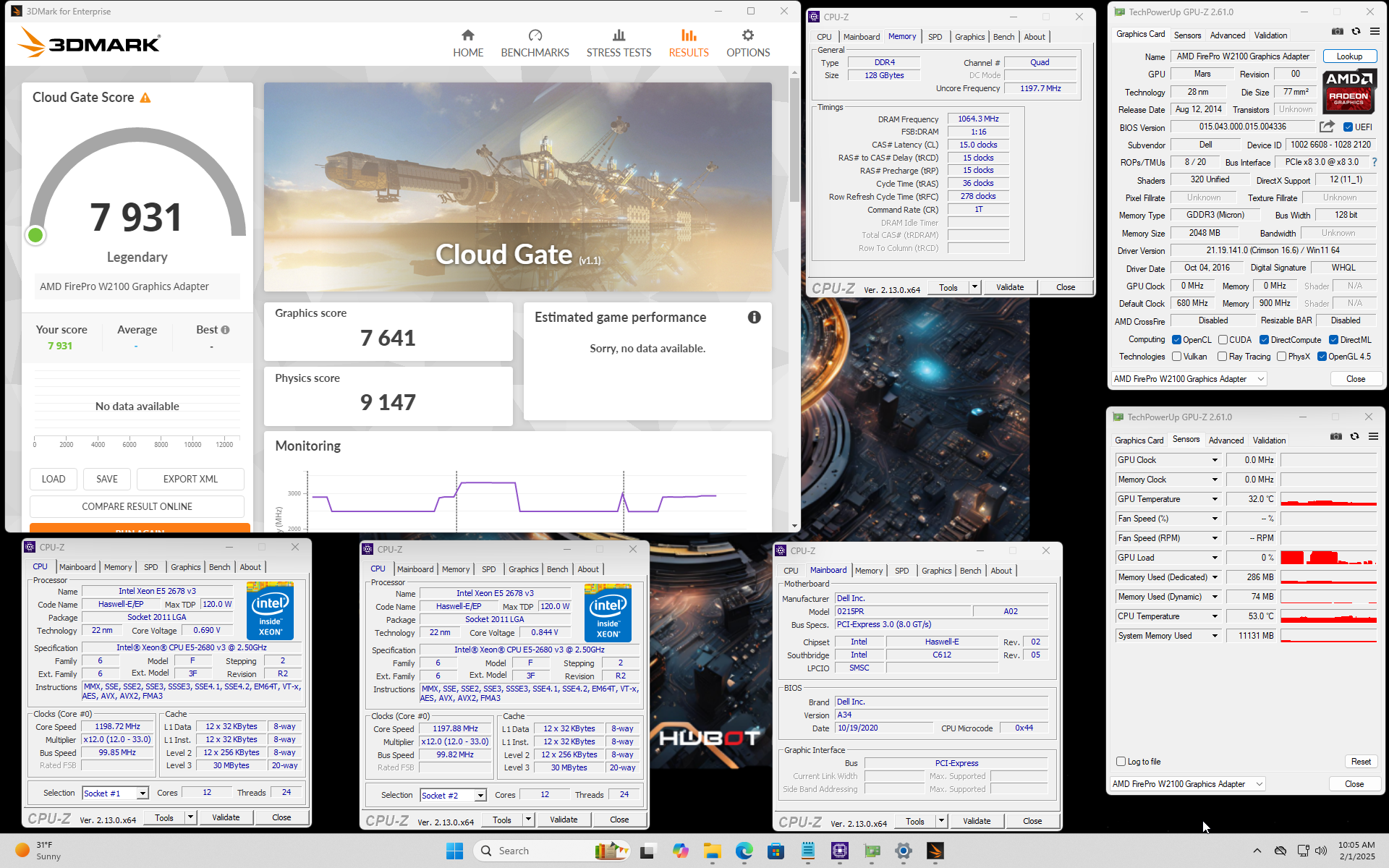Open Memory tab in CPU-Z Mainboard window
The width and height of the screenshot is (1389, 868).
pos(868,571)
